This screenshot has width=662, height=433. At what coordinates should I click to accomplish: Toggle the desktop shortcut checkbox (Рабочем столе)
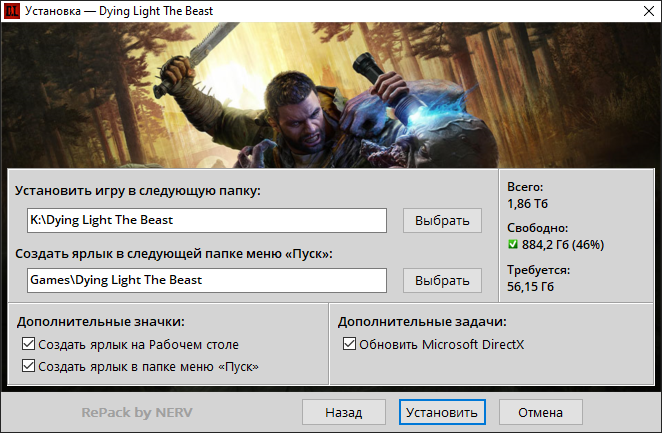(26, 345)
